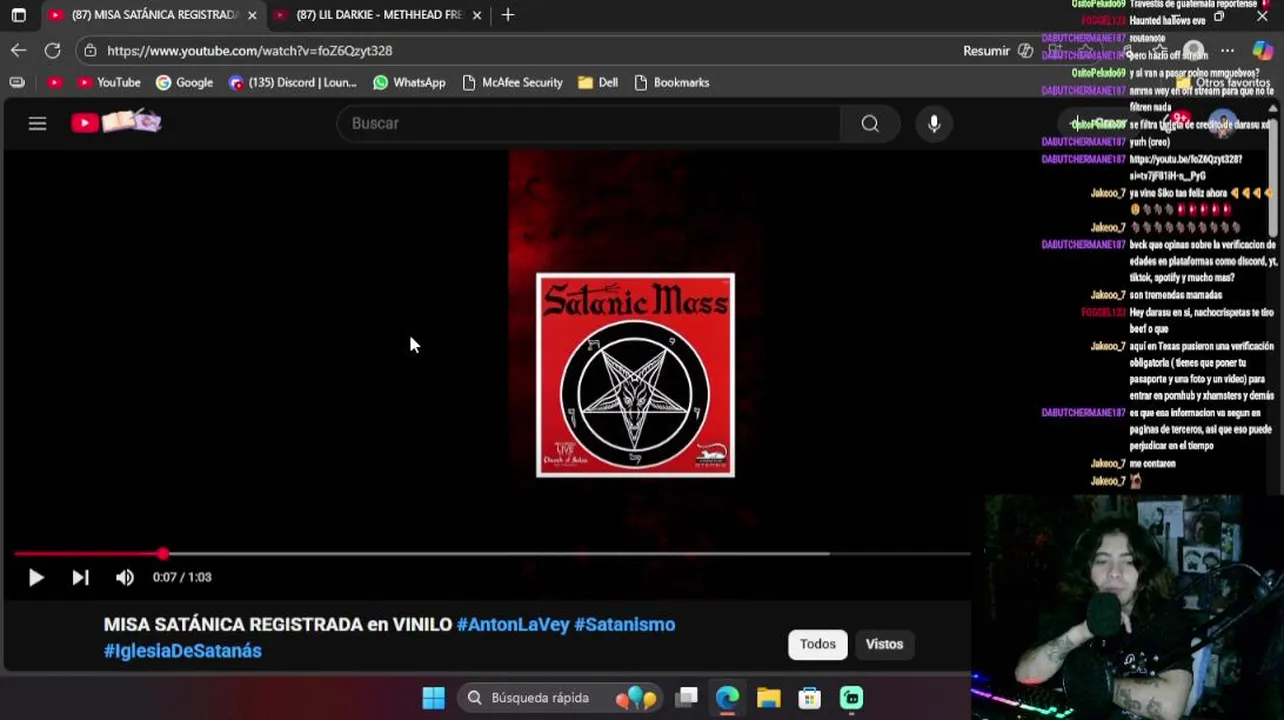Open the YouTube guide hamburger menu
This screenshot has height=720, width=1284.
(37, 123)
